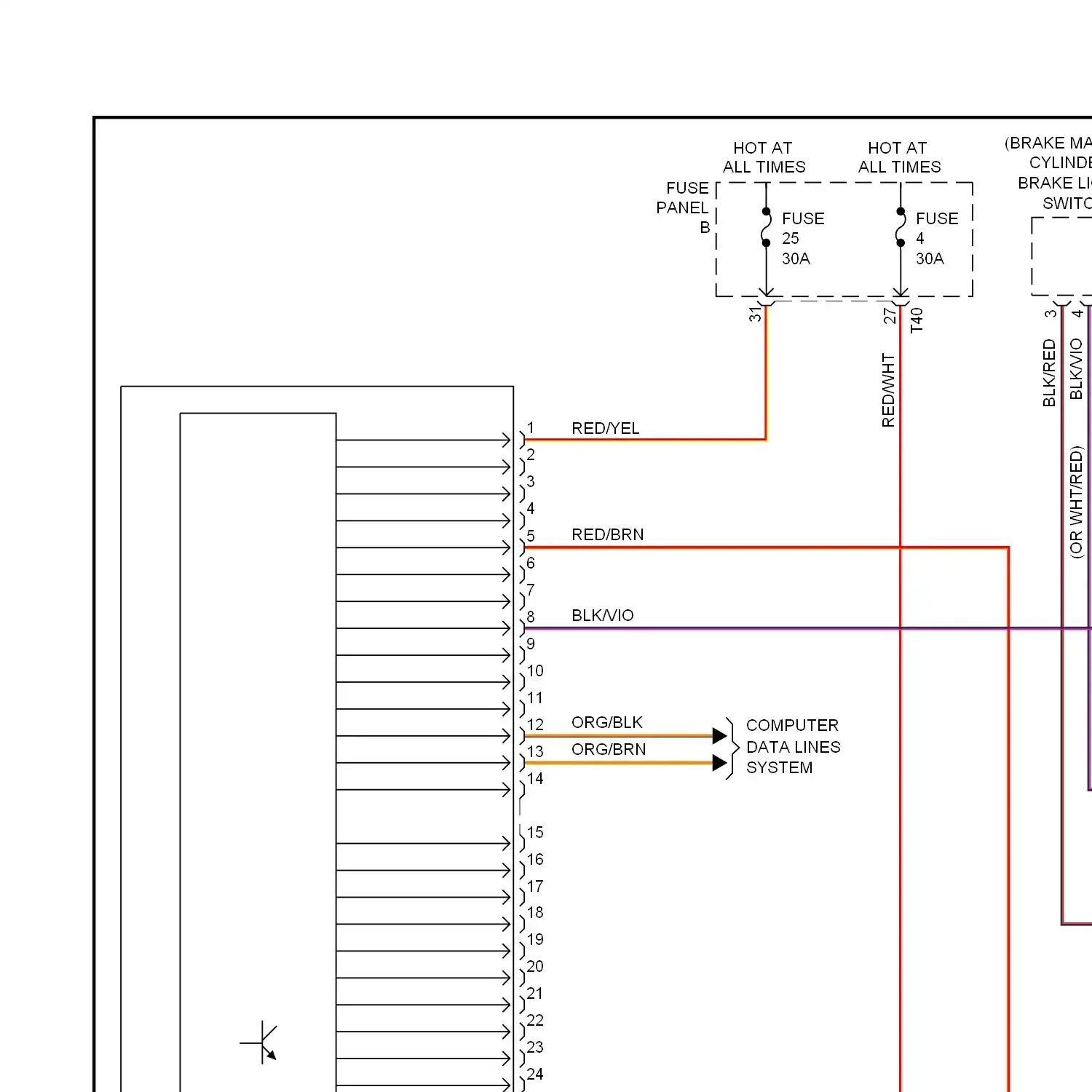Click the (OR WHT/RED) vertical wire label
The height and width of the screenshot is (1092, 1092).
point(1076,502)
